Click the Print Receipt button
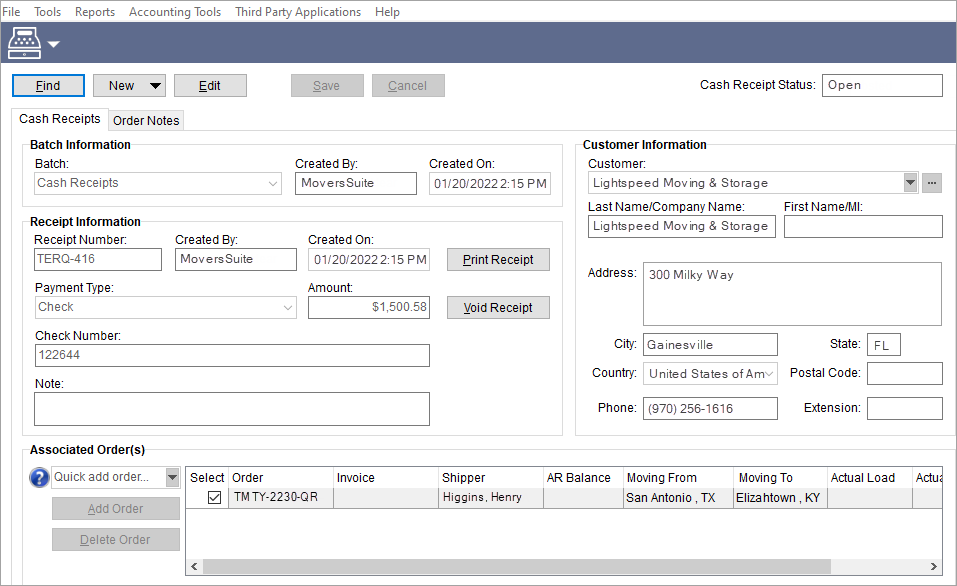This screenshot has width=957, height=586. pos(498,259)
